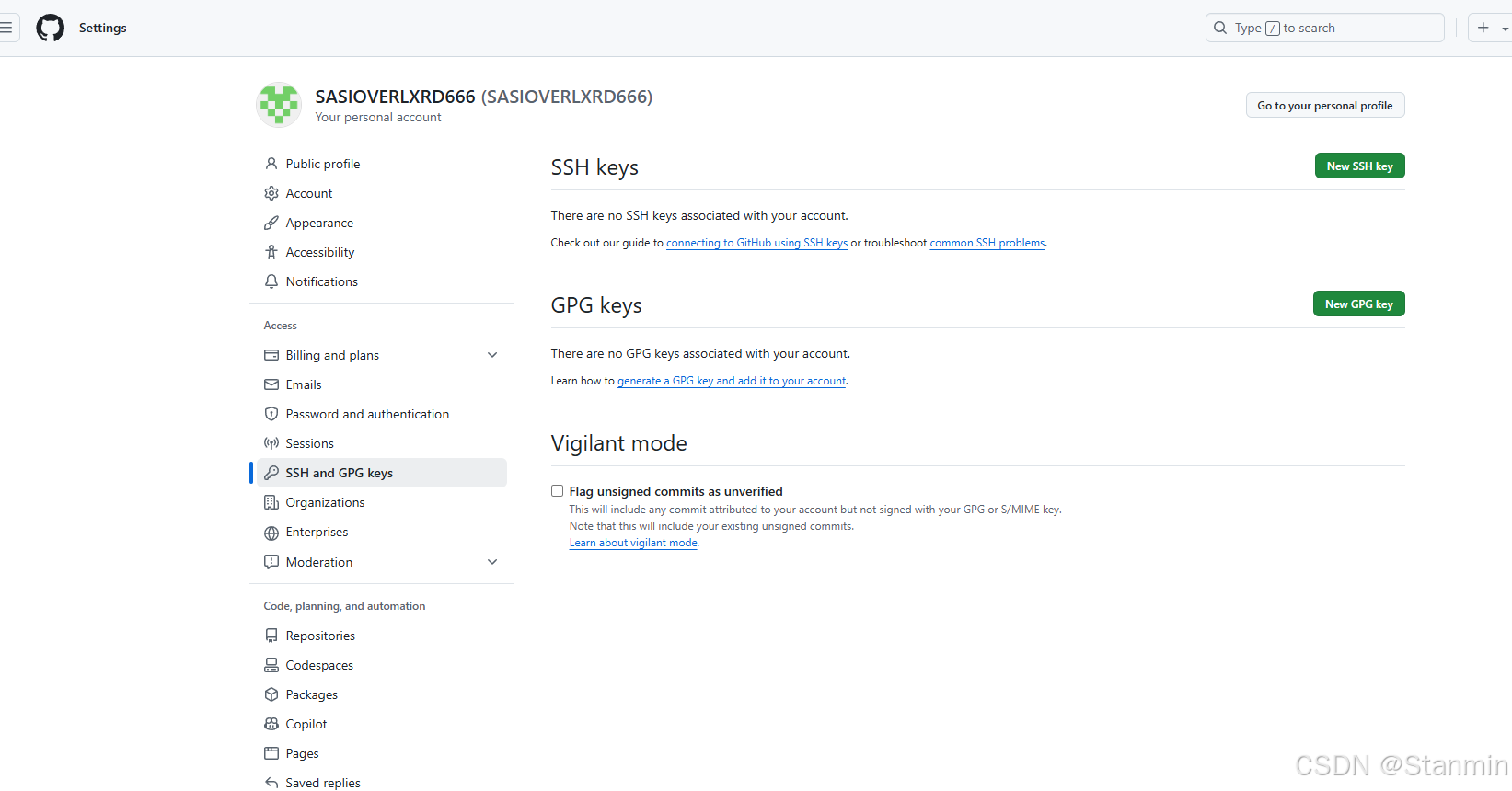The image size is (1512, 791).
Task: Open the create-new dropdown caret
Action: pos(1506,29)
